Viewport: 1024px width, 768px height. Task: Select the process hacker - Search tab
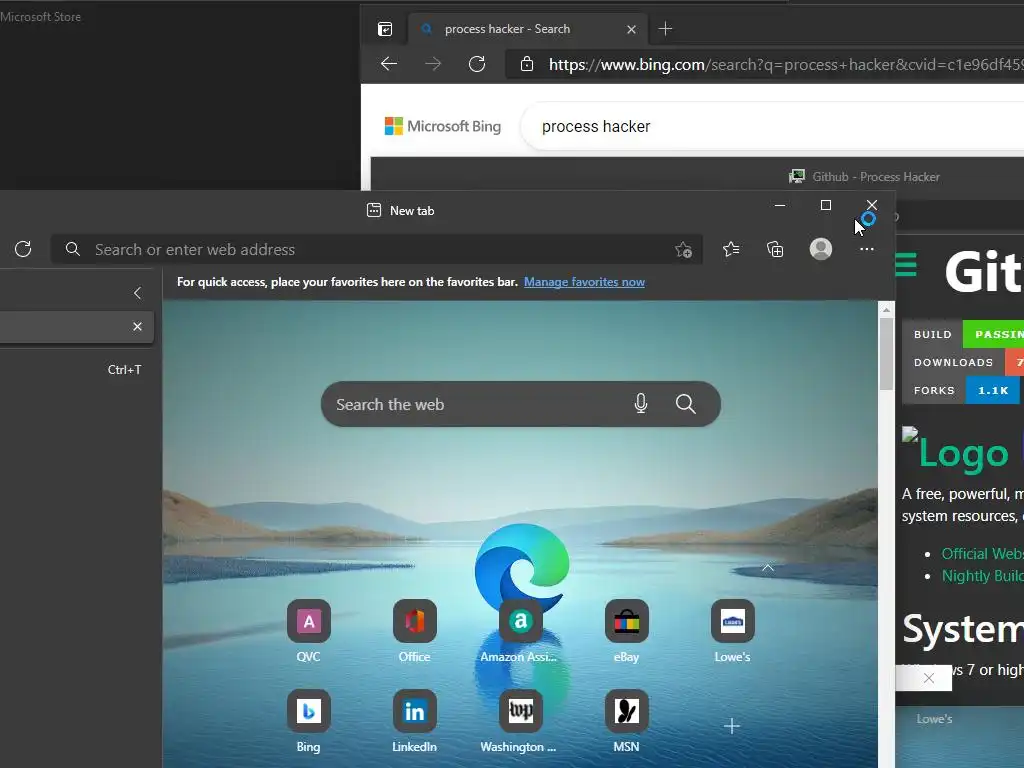pyautogui.click(x=507, y=29)
